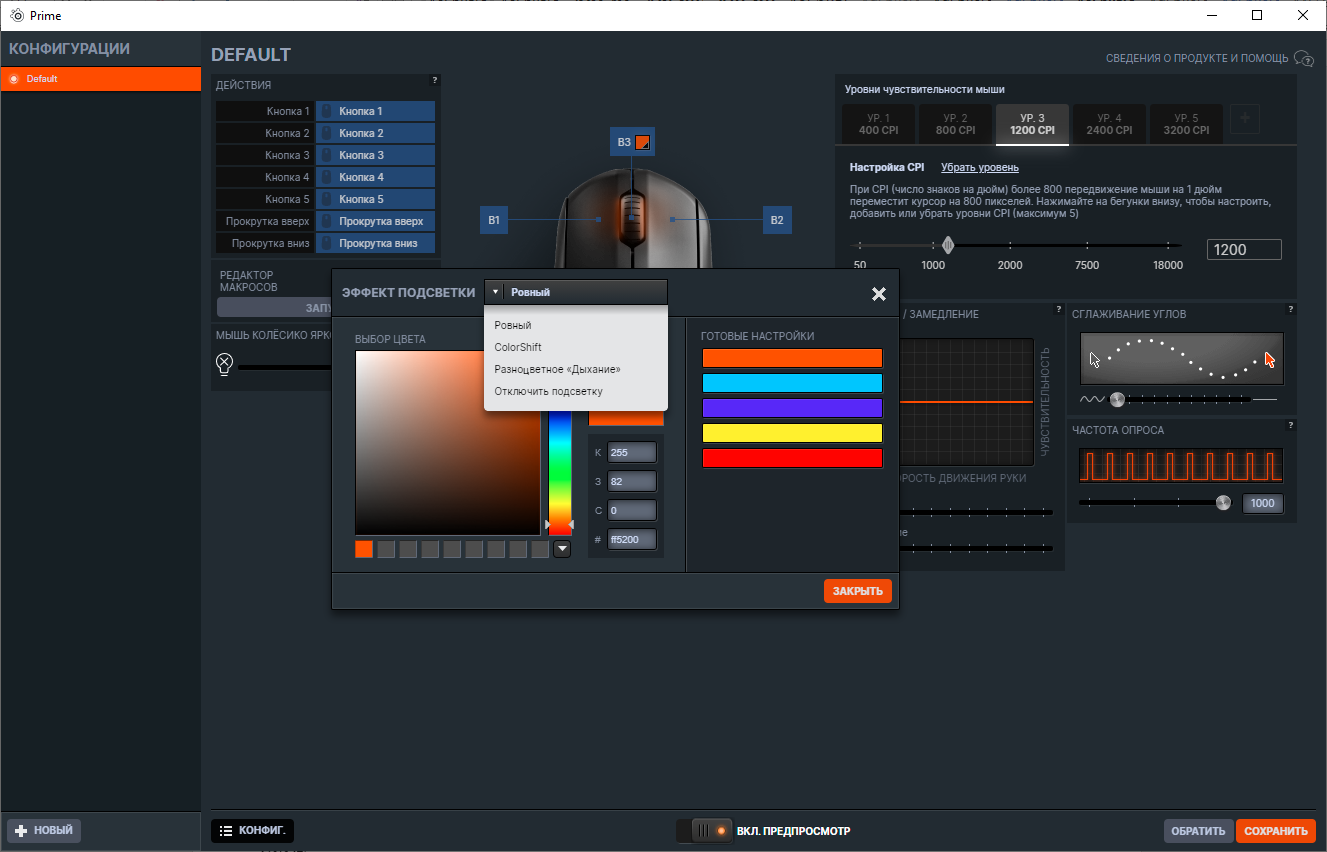
Task: Open the lighting effect dropdown arrow
Action: 495,292
